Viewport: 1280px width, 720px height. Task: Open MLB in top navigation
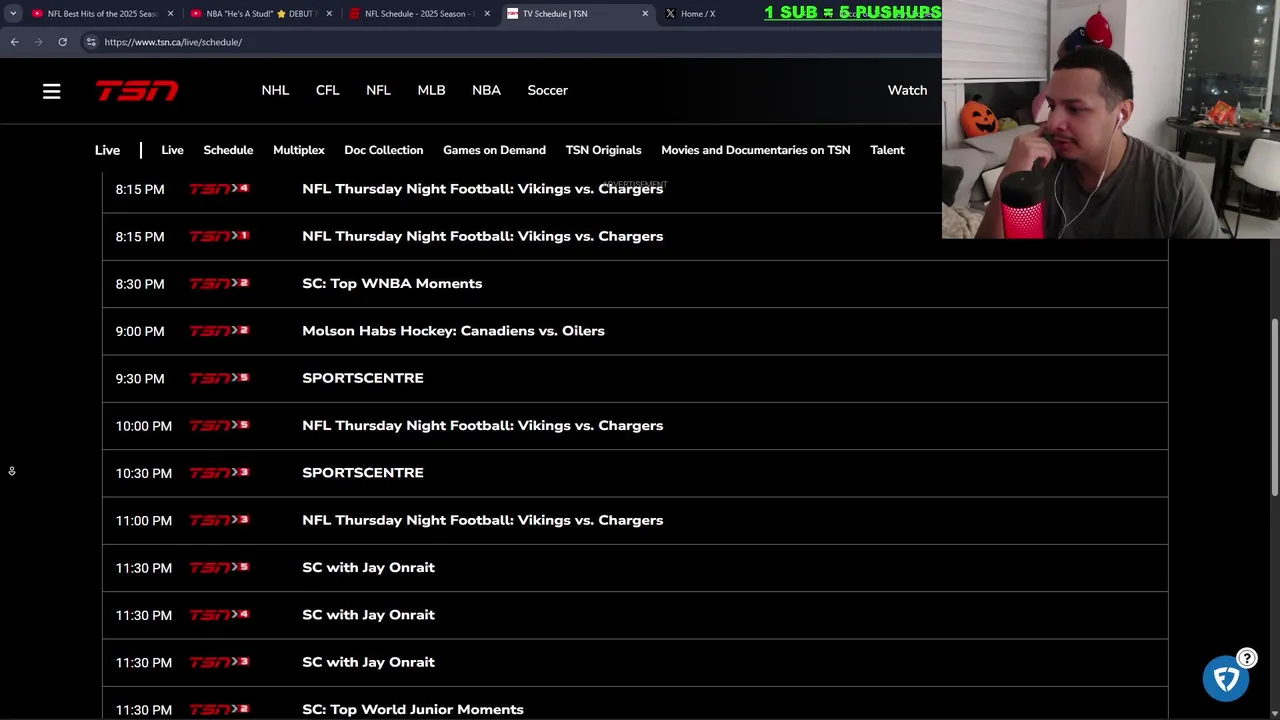click(431, 91)
